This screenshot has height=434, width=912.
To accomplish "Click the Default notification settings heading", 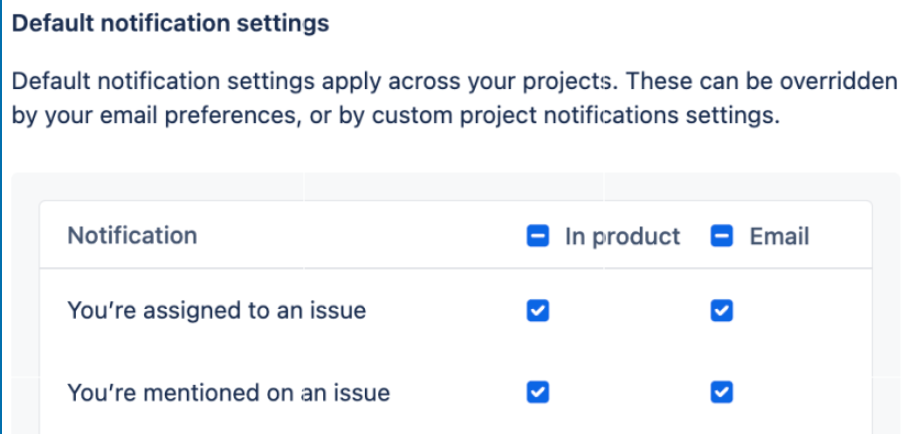I will pyautogui.click(x=169, y=23).
